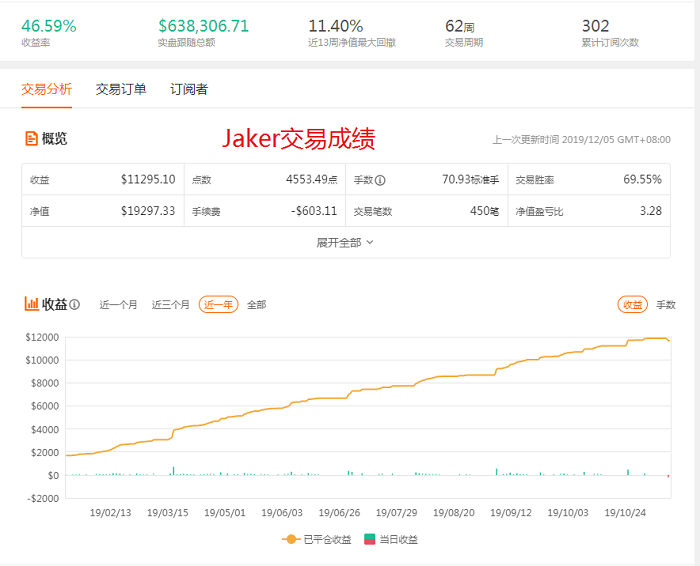Open the 交易分析 tab
700x566 pixels.
pos(46,89)
